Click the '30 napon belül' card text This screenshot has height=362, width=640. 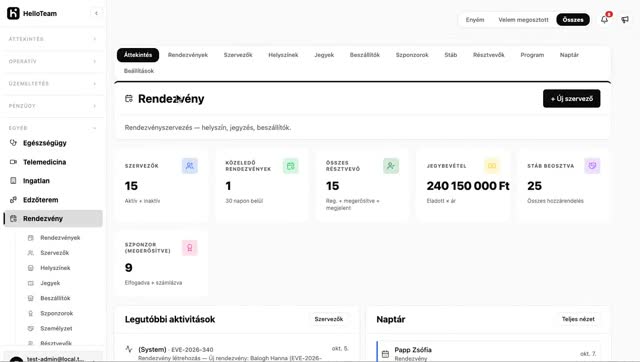(x=244, y=201)
